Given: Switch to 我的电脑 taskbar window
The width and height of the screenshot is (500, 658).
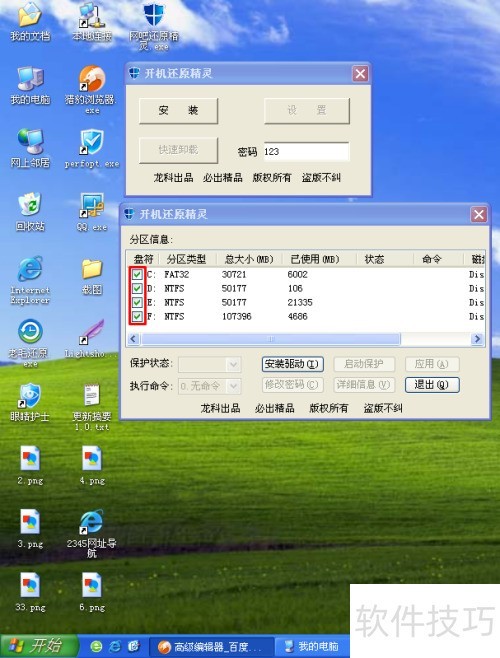Looking at the screenshot, I should [x=312, y=647].
